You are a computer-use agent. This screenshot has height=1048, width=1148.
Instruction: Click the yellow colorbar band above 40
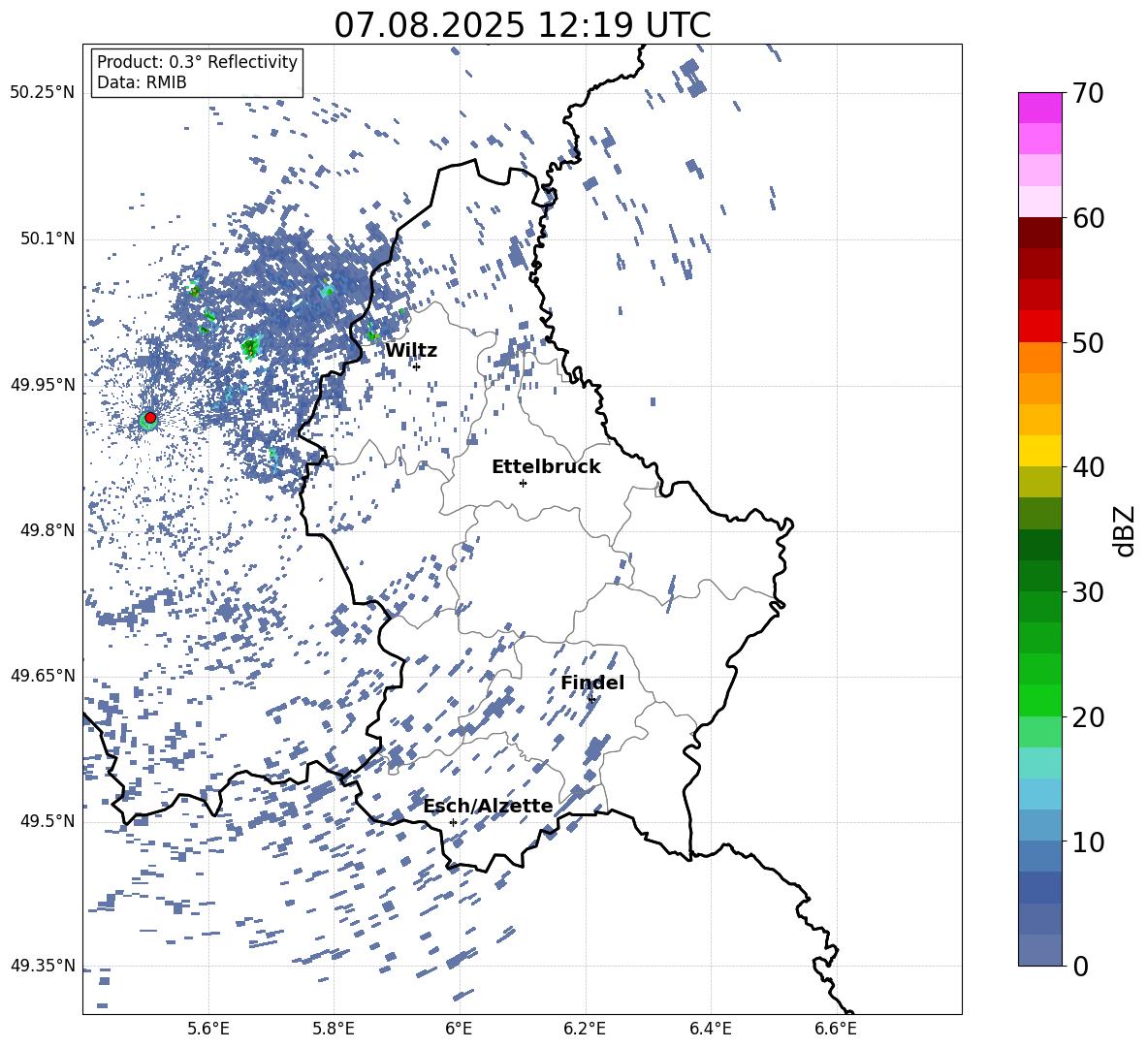coord(1039,451)
